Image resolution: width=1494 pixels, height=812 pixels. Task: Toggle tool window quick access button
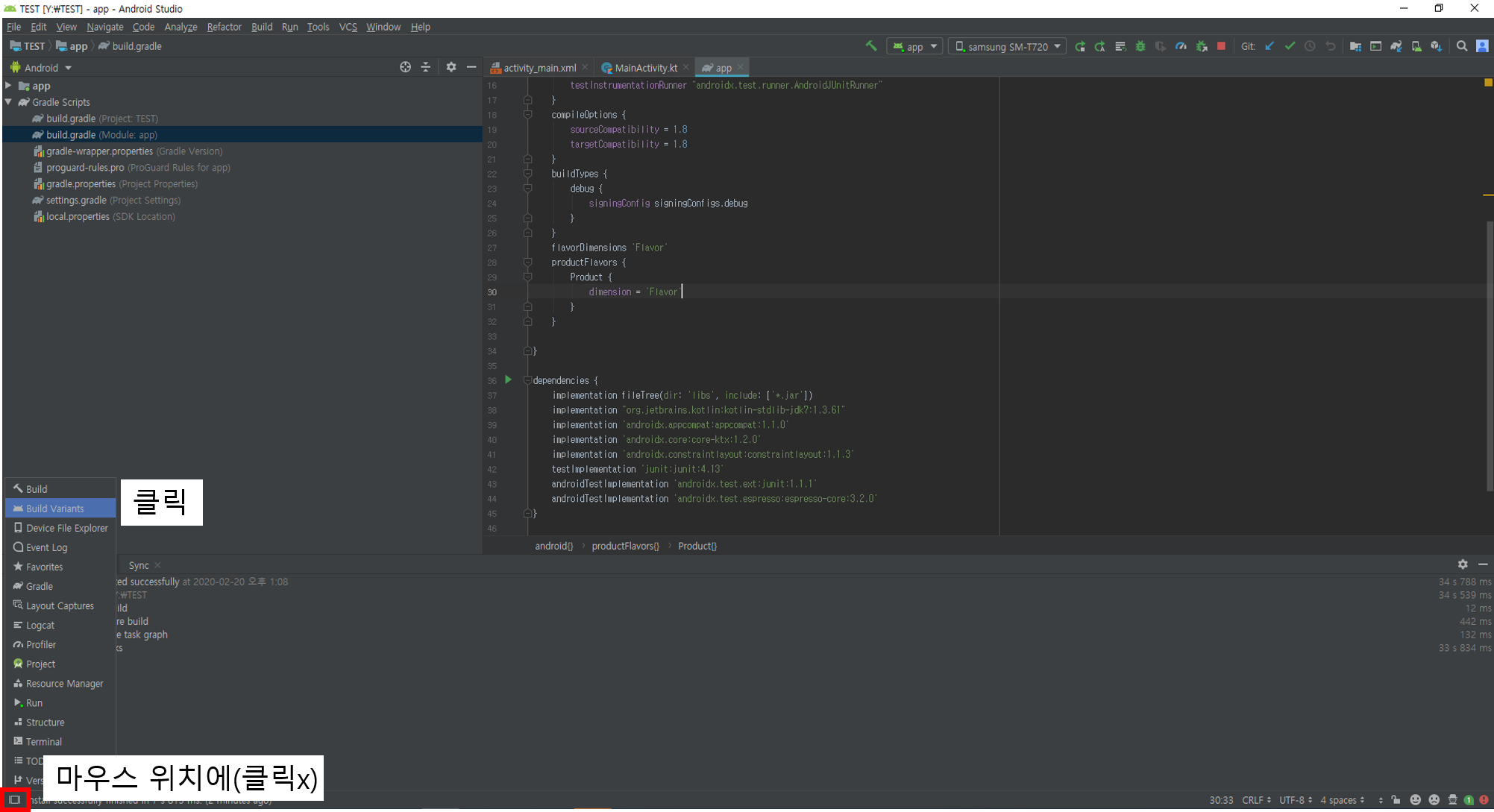[x=14, y=800]
